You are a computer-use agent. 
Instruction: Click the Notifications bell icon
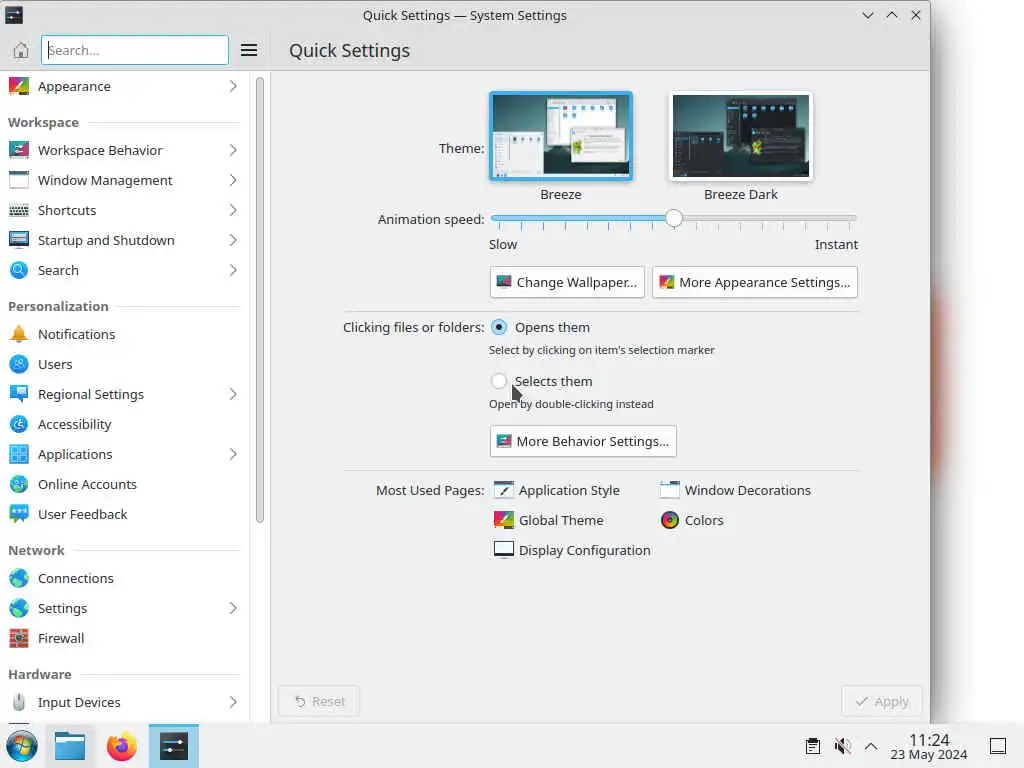click(19, 334)
